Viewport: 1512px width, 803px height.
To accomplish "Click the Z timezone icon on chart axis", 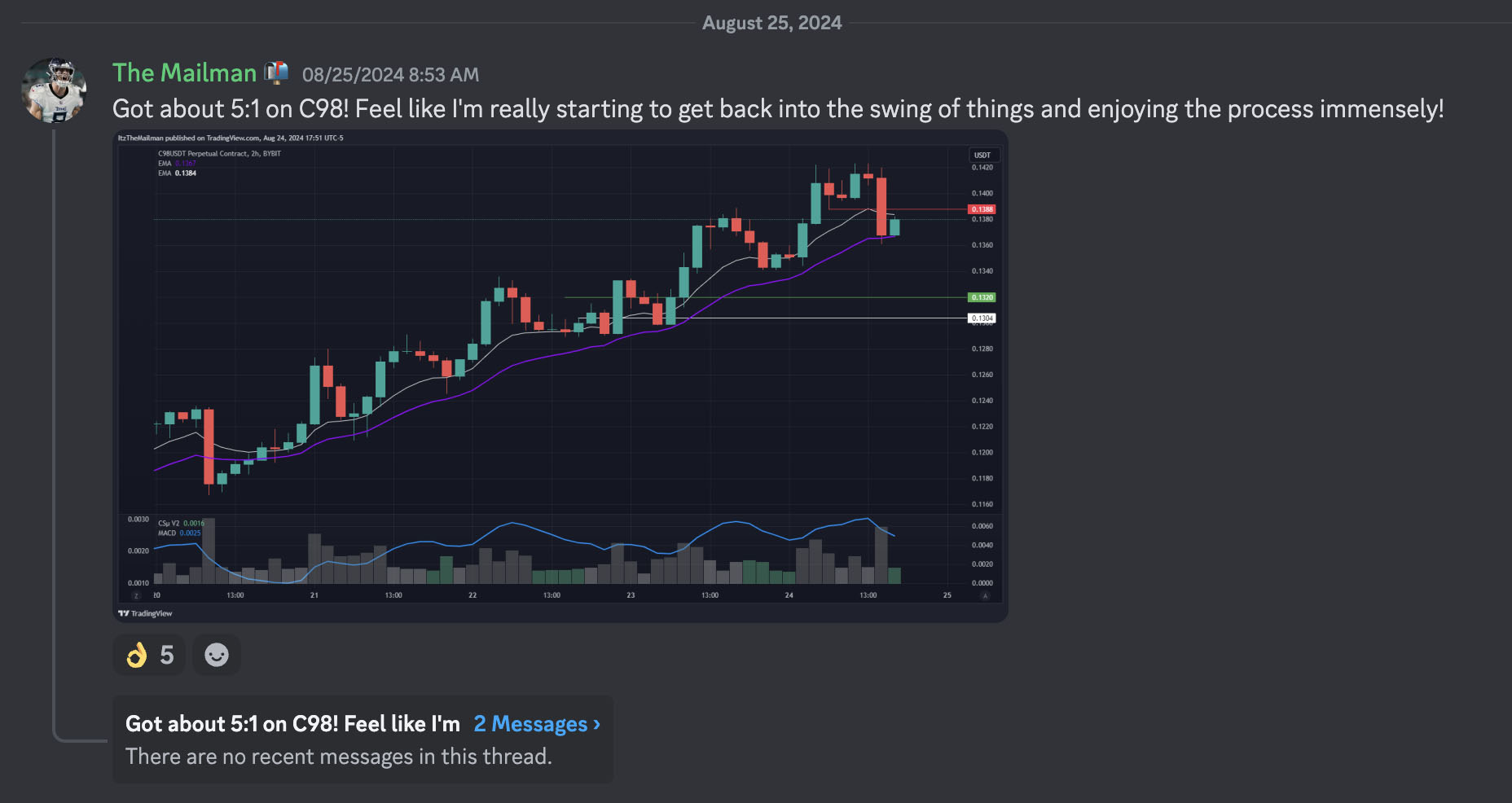I will (x=136, y=595).
